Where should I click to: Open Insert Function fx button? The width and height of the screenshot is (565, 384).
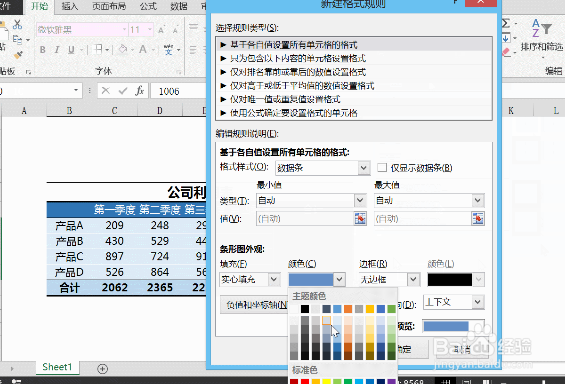[140, 91]
